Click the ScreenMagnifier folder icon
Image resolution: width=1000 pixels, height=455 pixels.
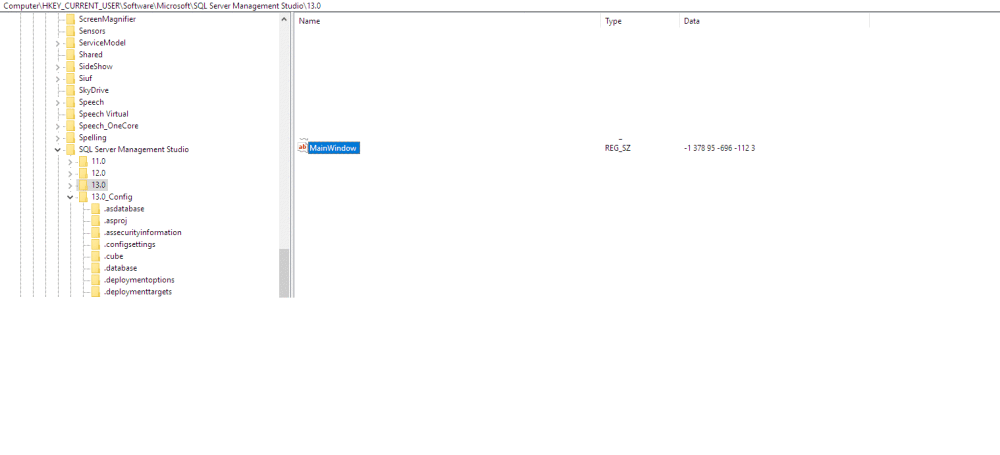click(71, 19)
